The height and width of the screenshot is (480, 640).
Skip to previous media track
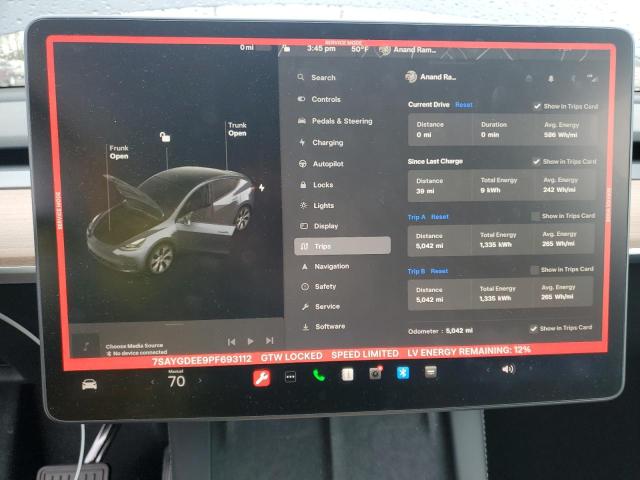pos(231,342)
